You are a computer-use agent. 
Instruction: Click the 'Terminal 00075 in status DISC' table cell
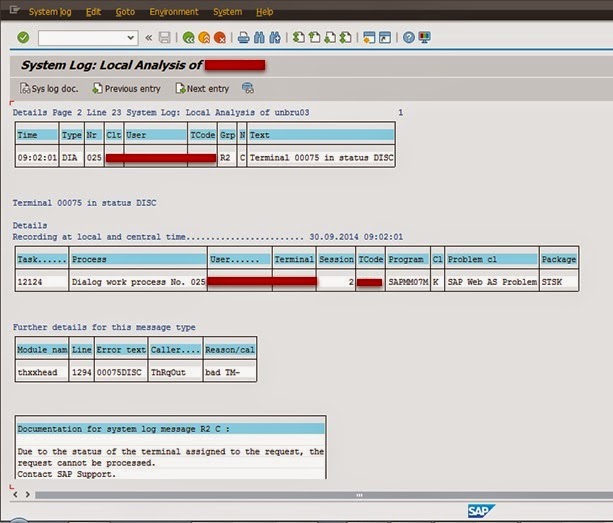(321, 158)
